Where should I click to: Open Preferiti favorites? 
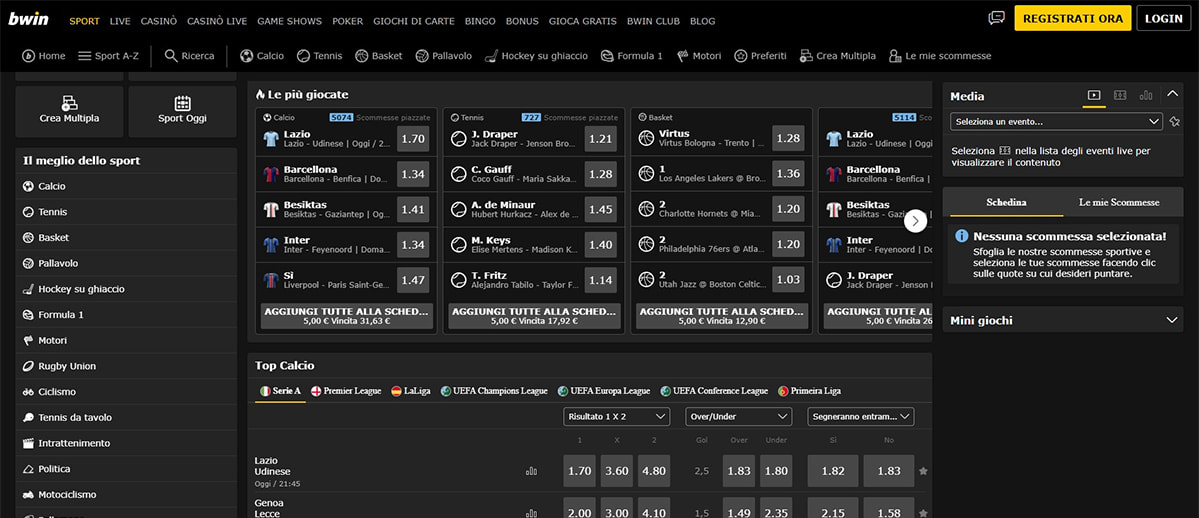pyautogui.click(x=760, y=56)
